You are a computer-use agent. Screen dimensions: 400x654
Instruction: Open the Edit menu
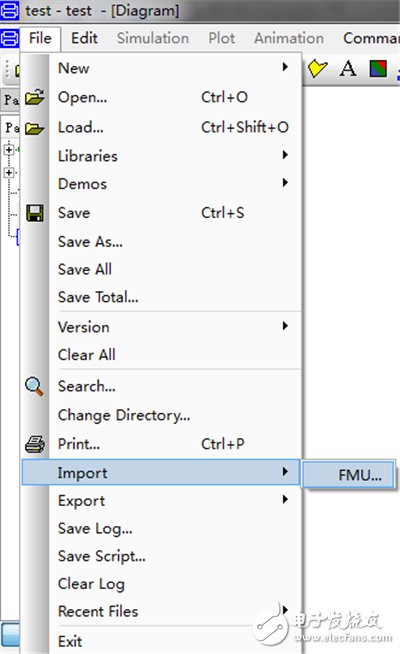click(x=84, y=38)
